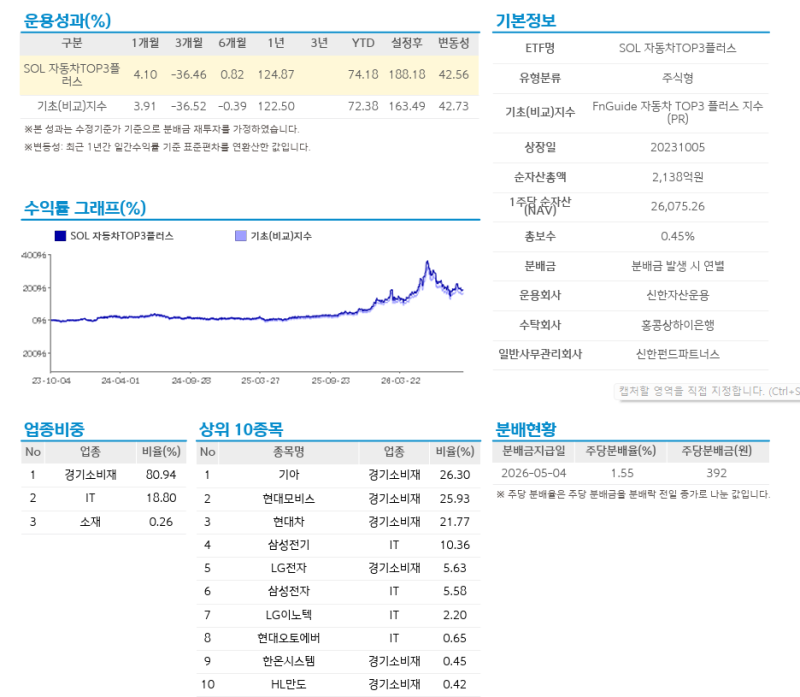800x697 pixels.
Task: Click the chart peak of return line
Action: point(428,263)
